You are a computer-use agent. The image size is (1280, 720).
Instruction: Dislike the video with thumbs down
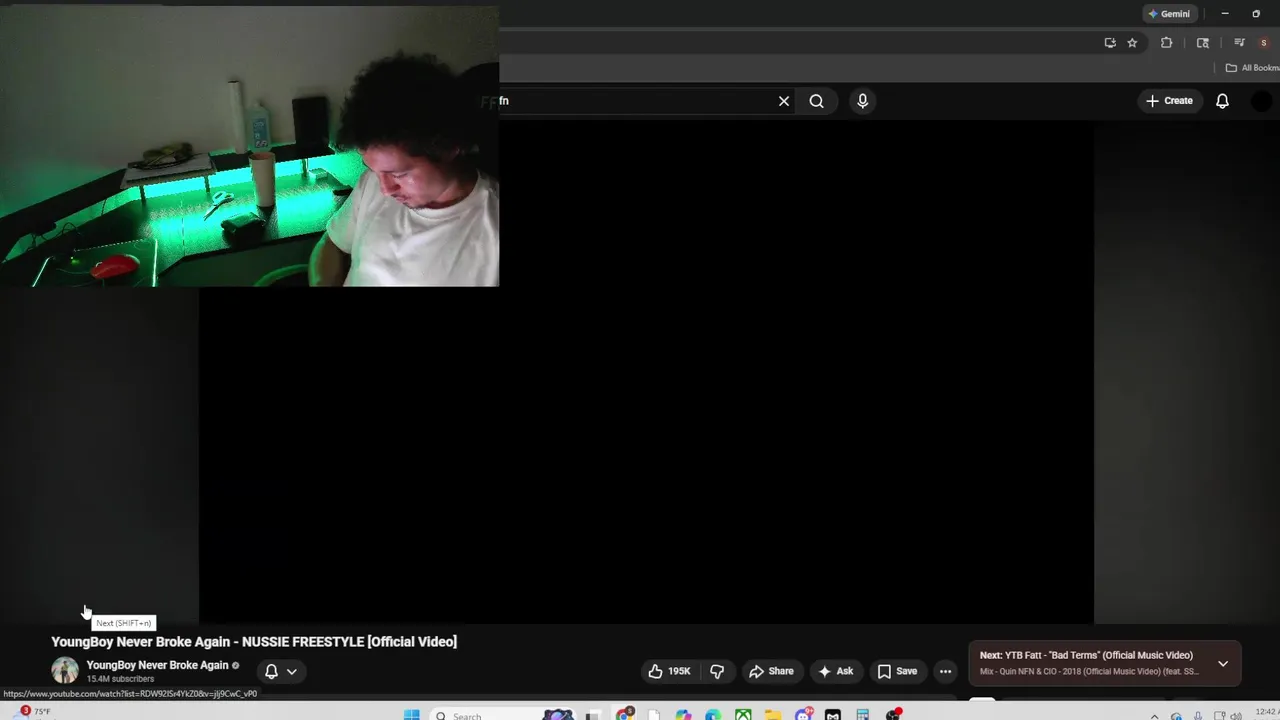click(x=717, y=671)
